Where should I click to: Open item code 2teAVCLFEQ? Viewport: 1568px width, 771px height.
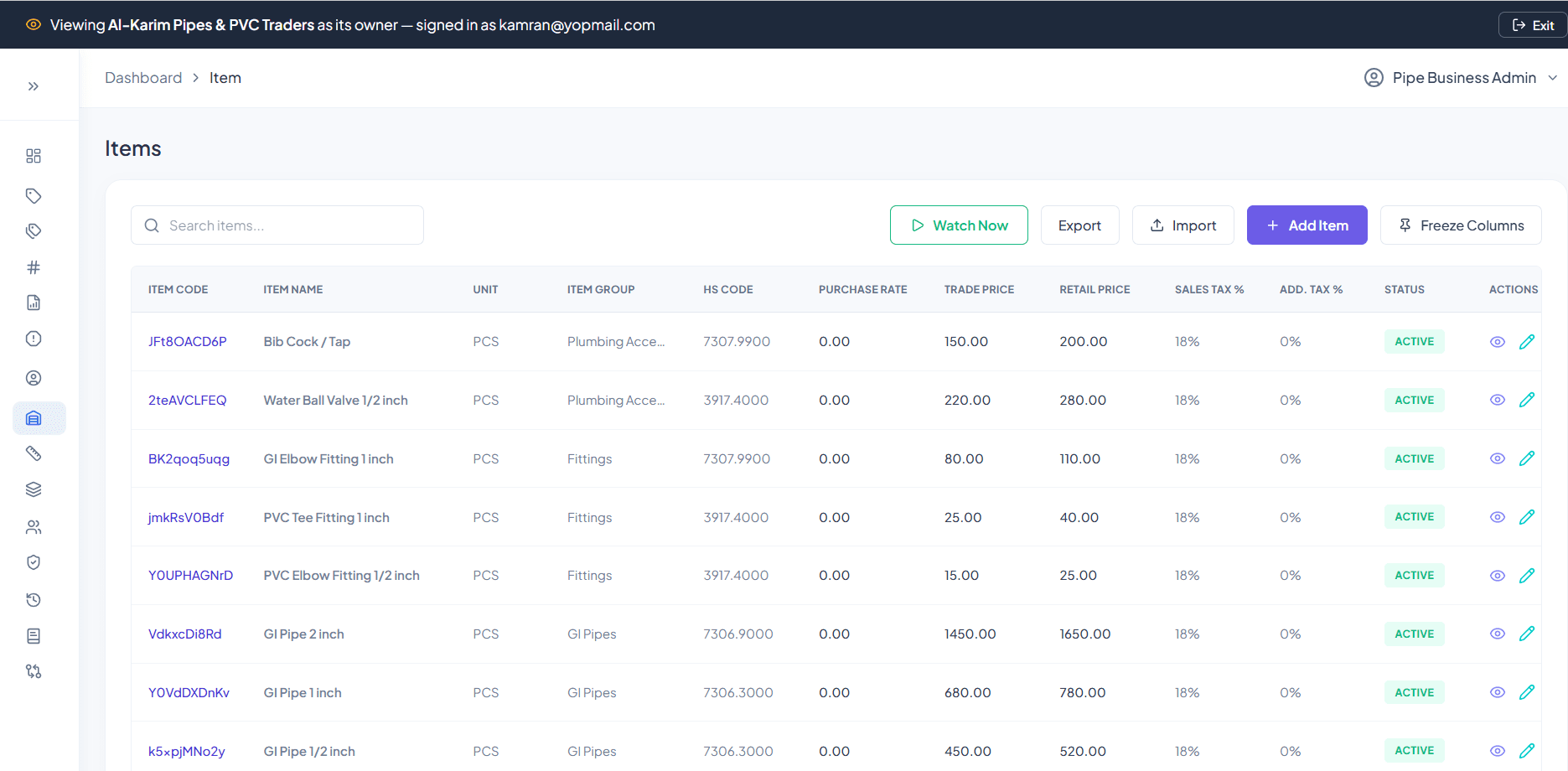(188, 401)
